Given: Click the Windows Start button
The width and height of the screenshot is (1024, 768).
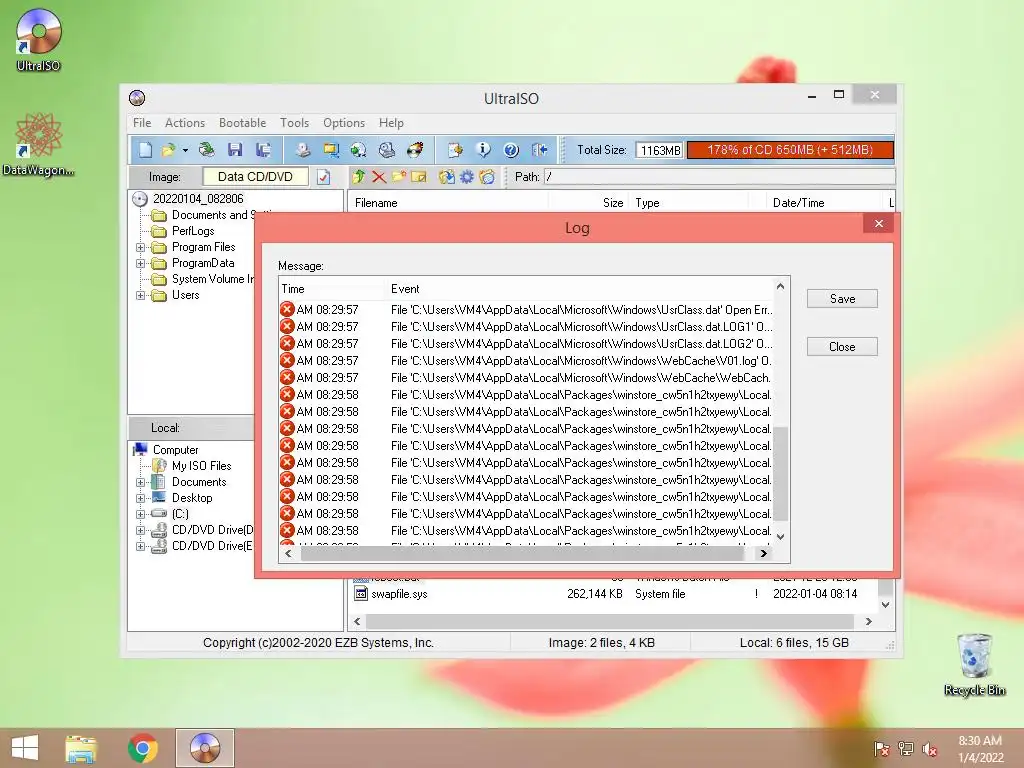Looking at the screenshot, I should click(x=25, y=748).
